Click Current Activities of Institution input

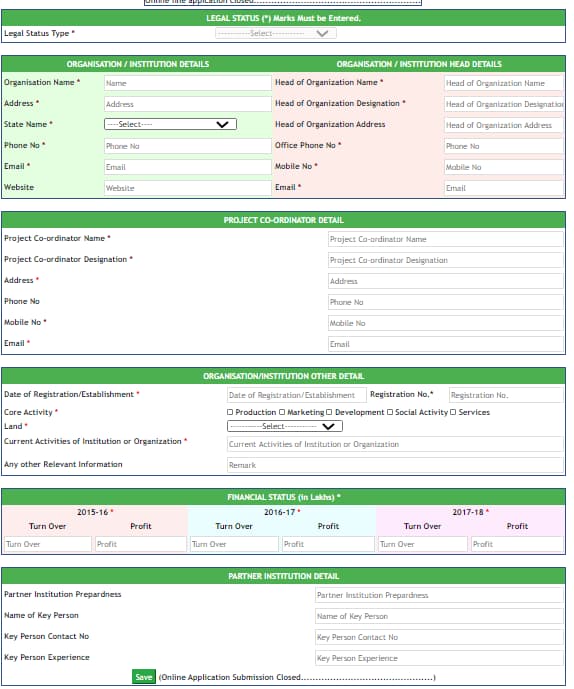pos(395,444)
